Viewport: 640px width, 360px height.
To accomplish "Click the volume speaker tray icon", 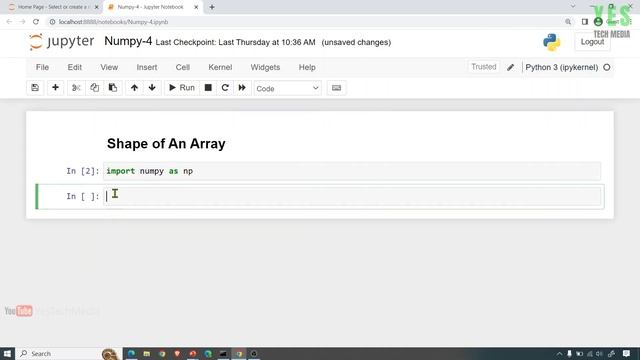I will pos(599,353).
